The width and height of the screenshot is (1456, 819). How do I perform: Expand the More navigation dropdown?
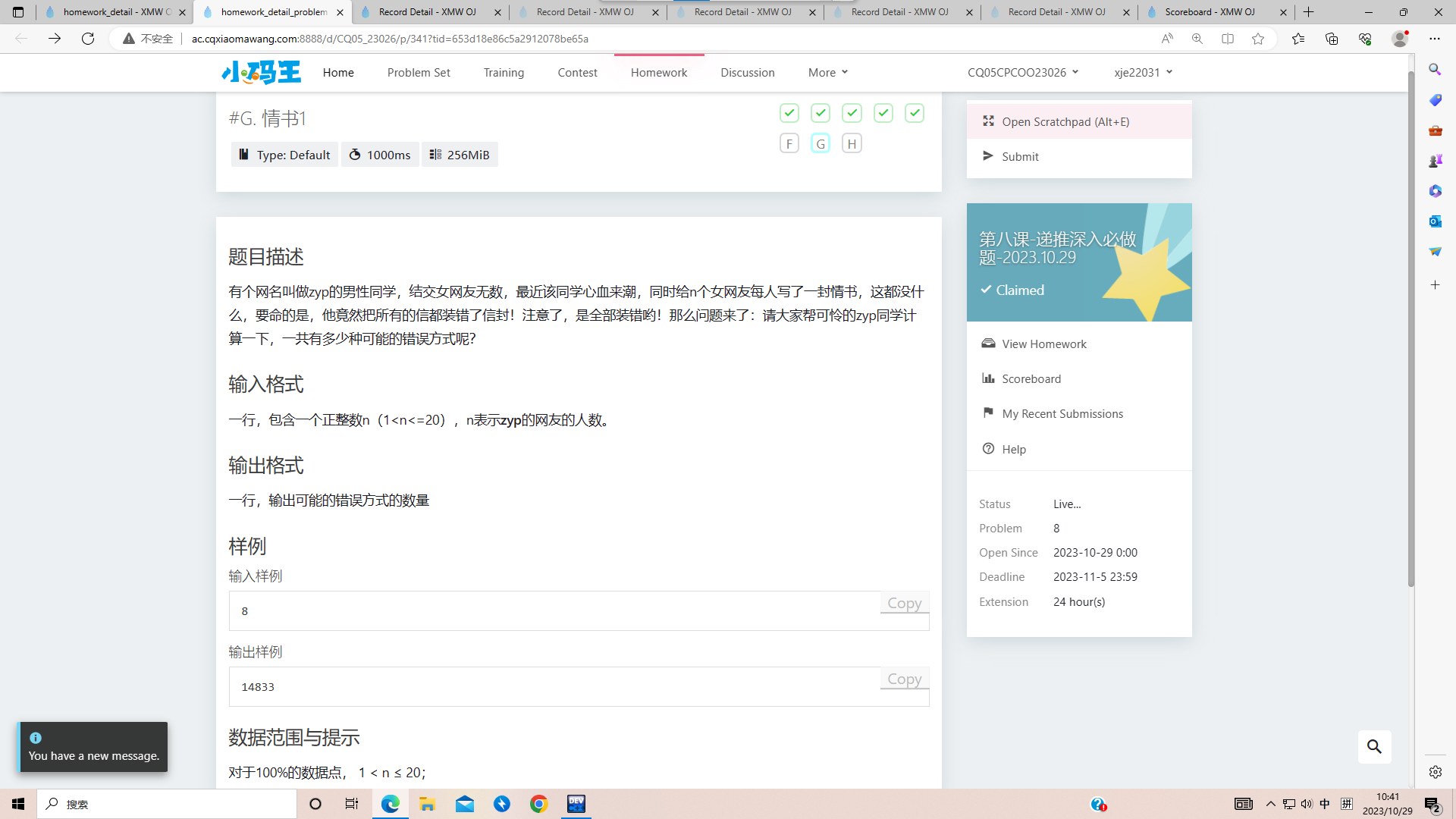pos(828,73)
